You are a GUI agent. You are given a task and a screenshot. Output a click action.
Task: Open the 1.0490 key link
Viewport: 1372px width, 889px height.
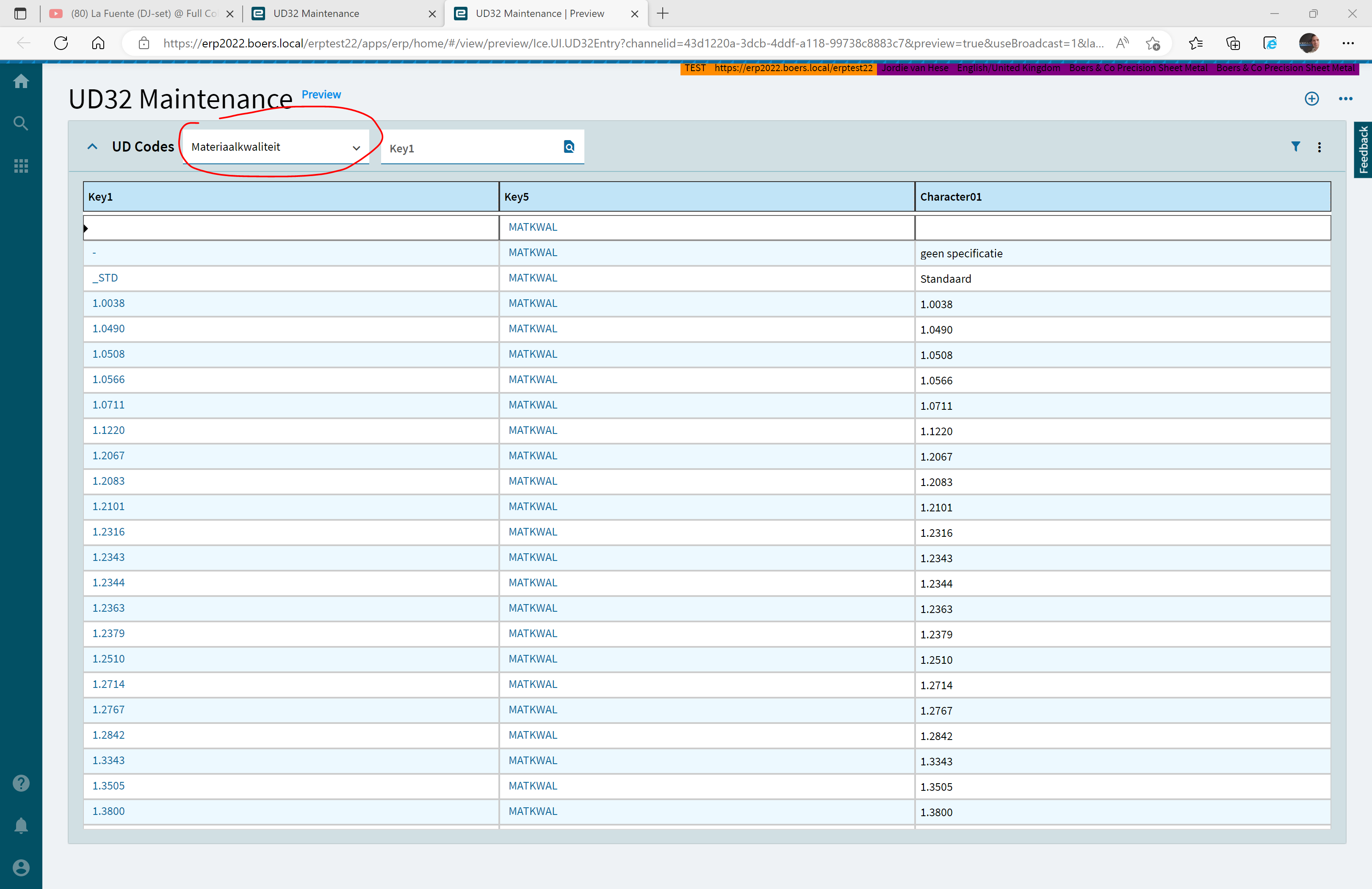pos(108,329)
